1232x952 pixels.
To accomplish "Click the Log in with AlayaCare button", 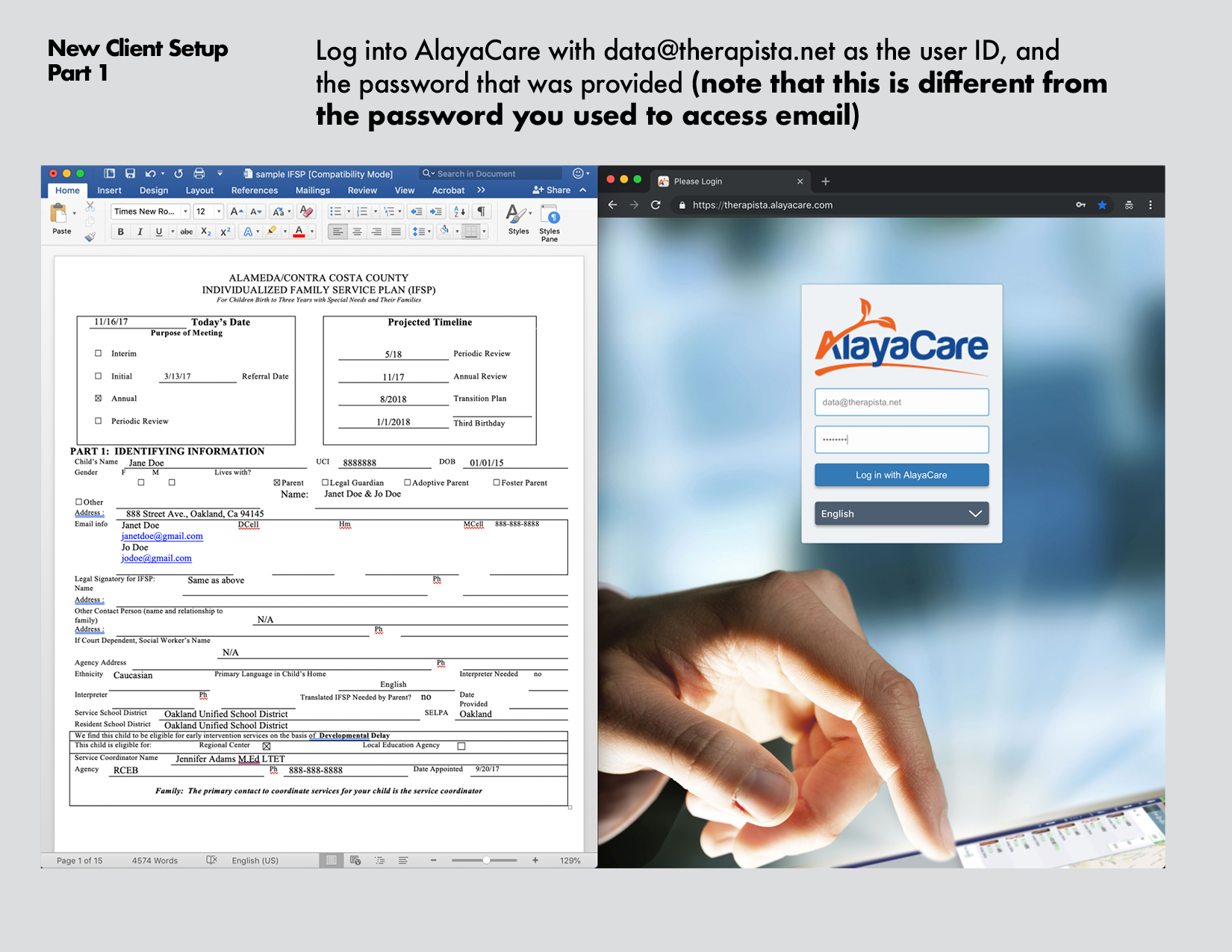I will [x=901, y=475].
